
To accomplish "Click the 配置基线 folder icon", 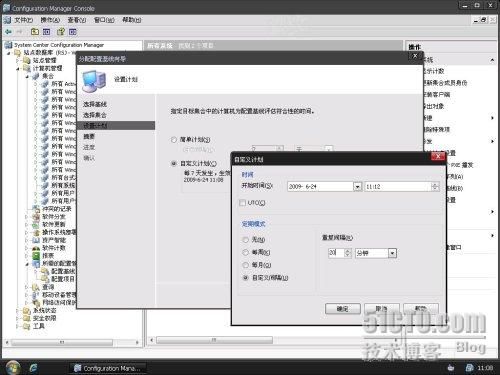I will click(x=45, y=271).
